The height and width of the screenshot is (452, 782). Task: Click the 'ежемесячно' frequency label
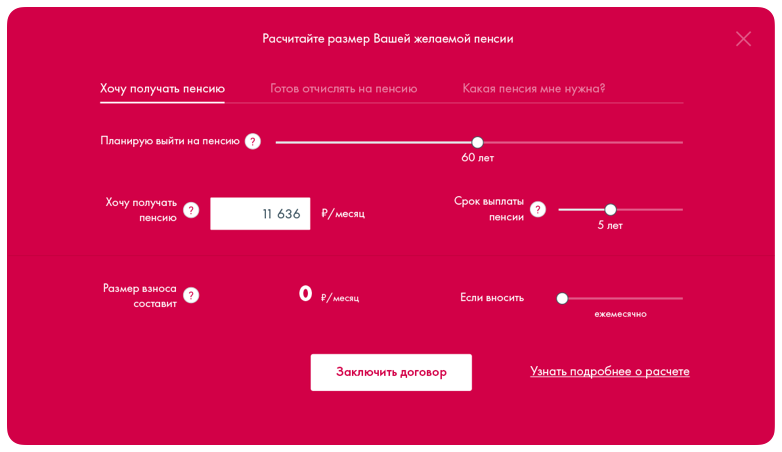tap(620, 314)
